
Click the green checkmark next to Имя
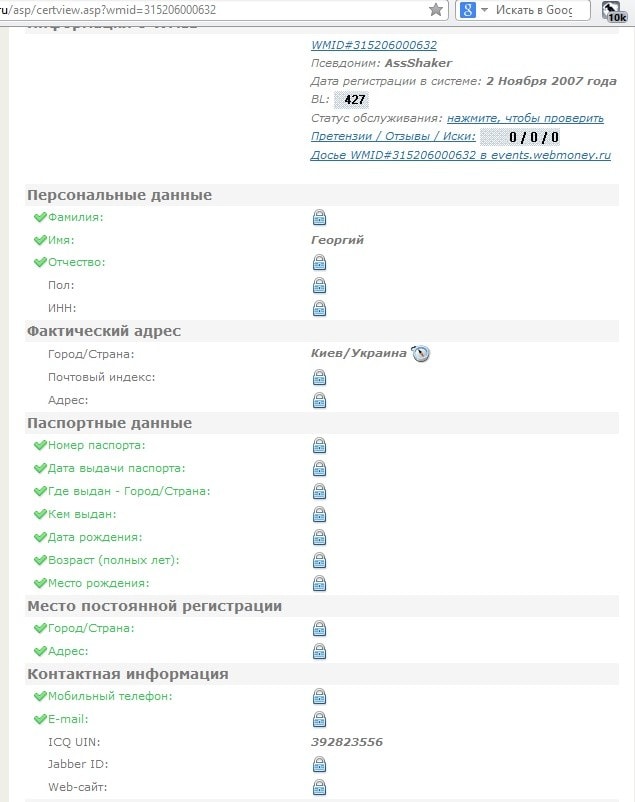click(x=40, y=240)
